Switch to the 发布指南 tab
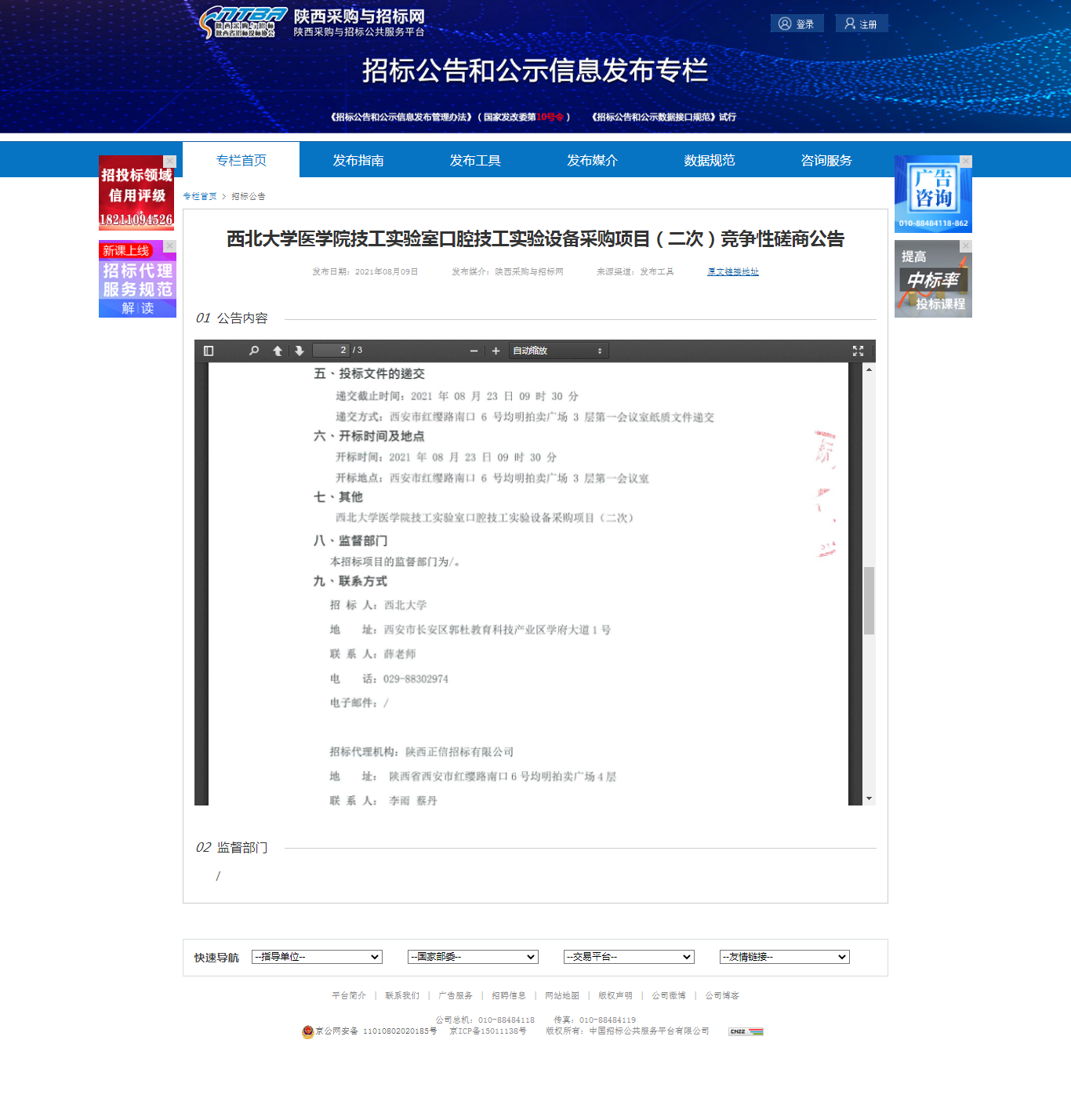Image resolution: width=1071 pixels, height=1120 pixels. tap(358, 160)
